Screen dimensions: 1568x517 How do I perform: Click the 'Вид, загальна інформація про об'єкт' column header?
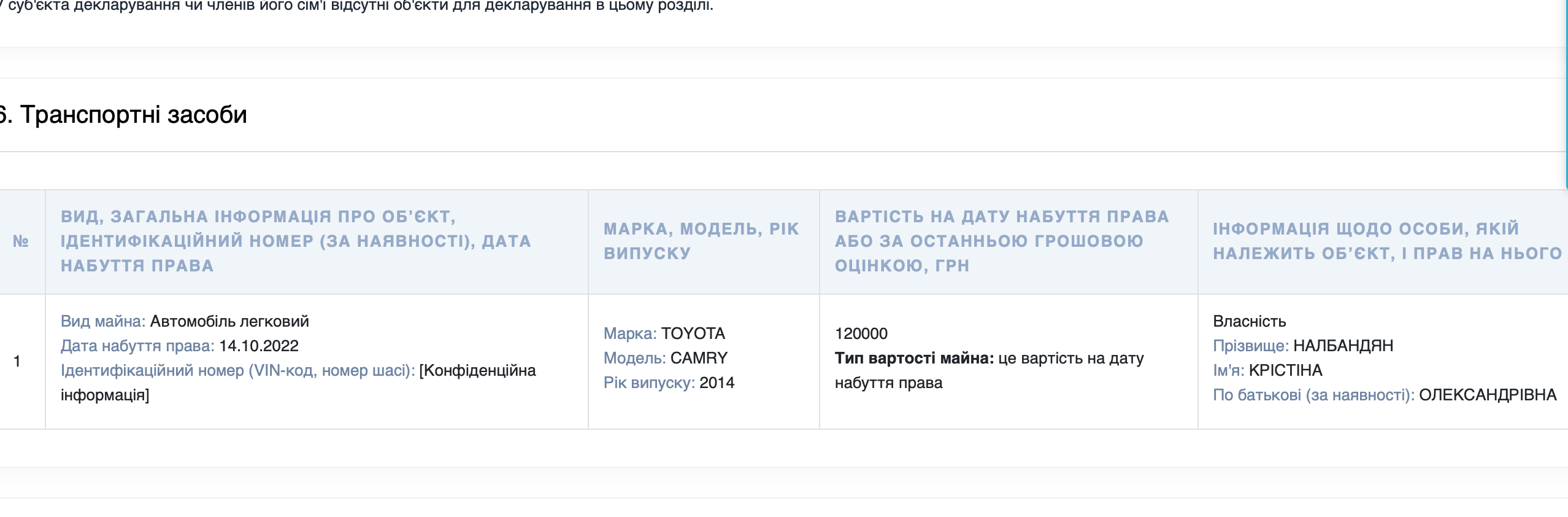click(296, 241)
